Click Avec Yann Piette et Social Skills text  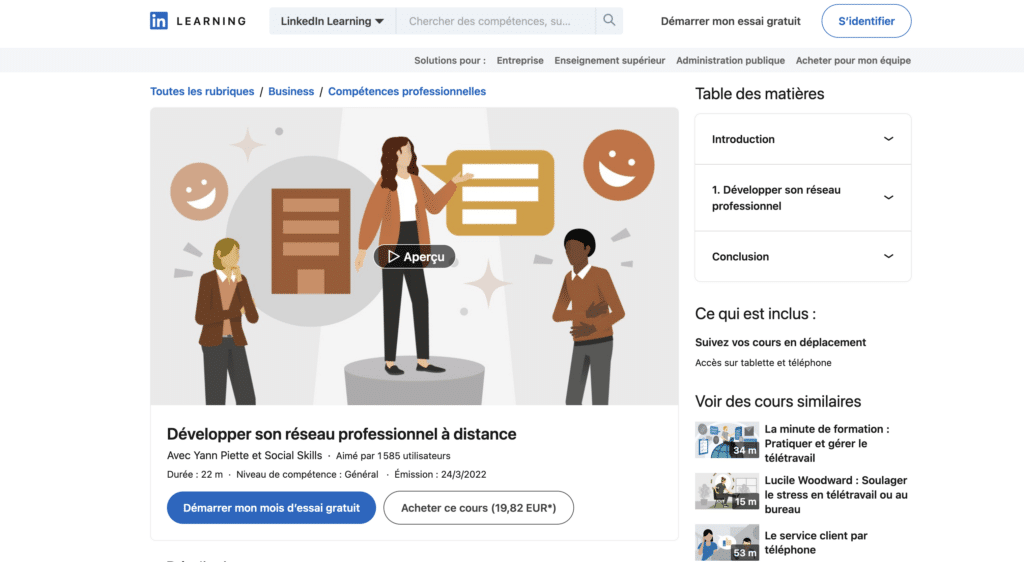coord(244,456)
